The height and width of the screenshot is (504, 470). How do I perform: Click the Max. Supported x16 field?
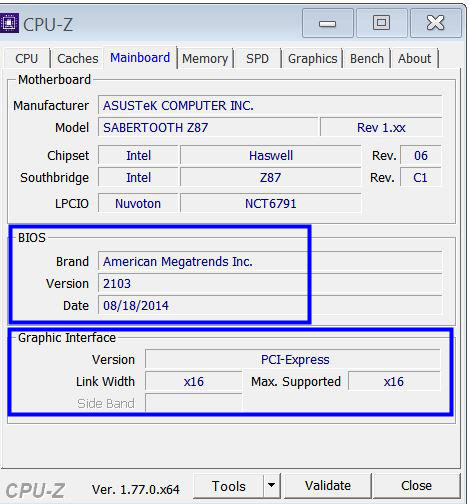[x=394, y=381]
